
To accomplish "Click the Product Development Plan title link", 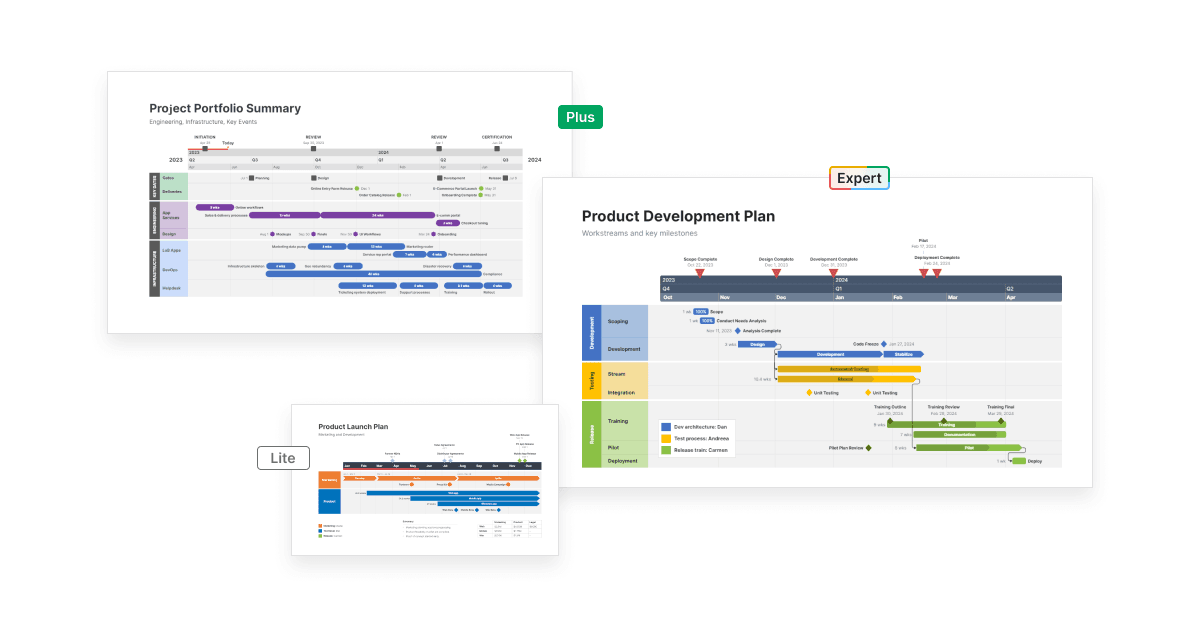I will click(x=678, y=216).
